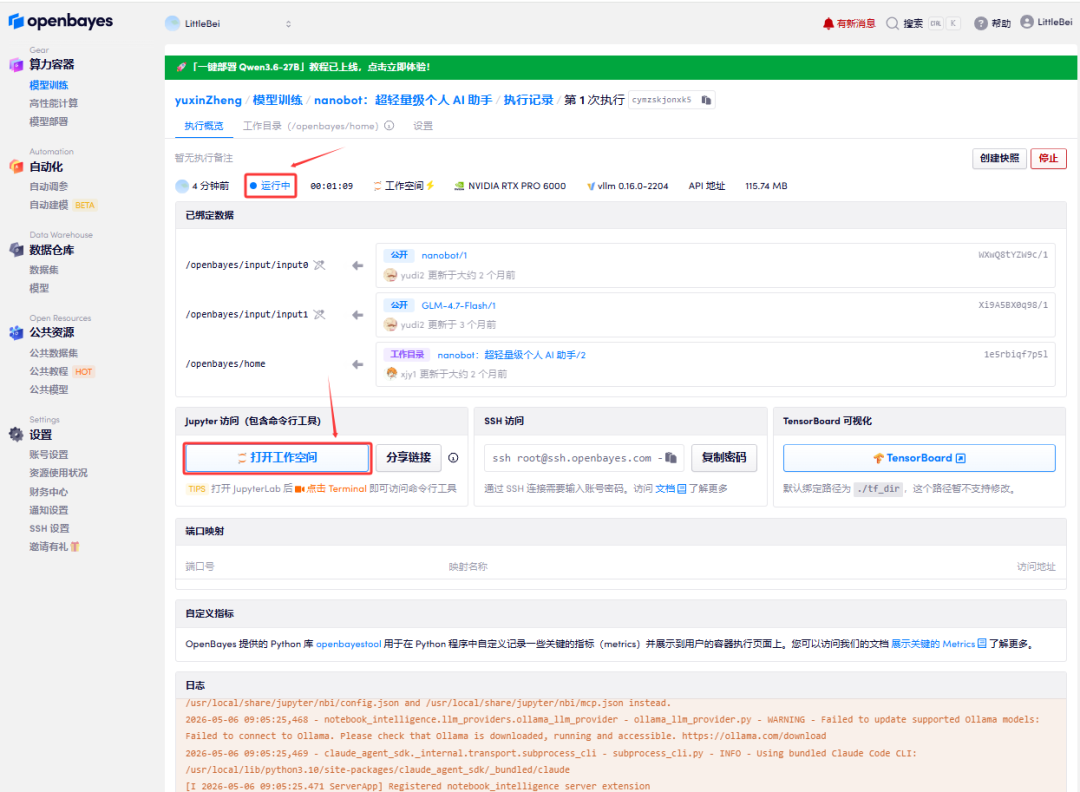Click the 运行中 status indicator
Image resolution: width=1080 pixels, height=792 pixels.
click(270, 186)
